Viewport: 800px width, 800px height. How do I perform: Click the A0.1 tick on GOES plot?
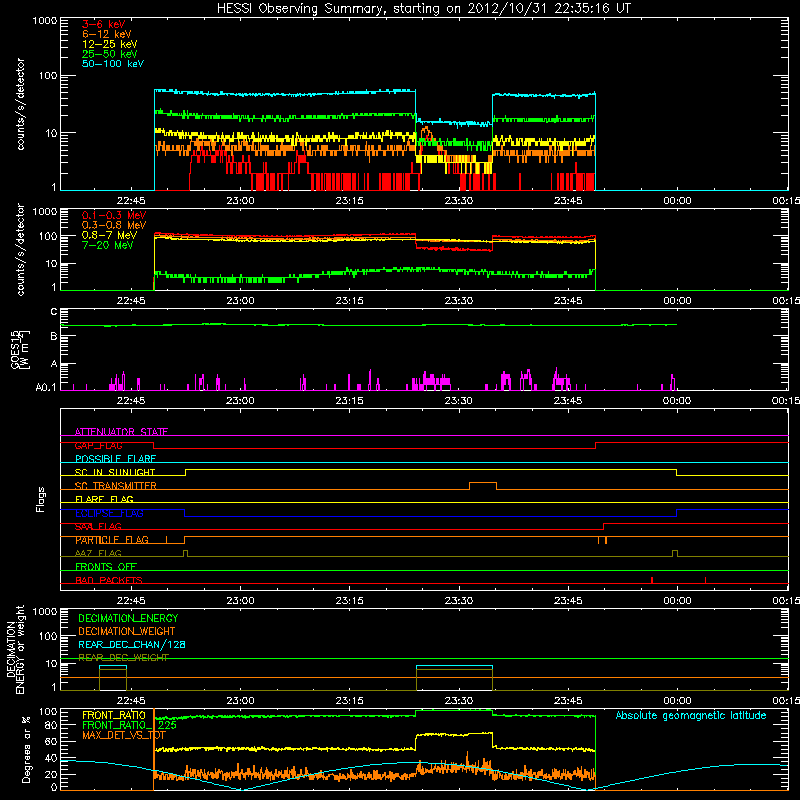[x=46, y=387]
